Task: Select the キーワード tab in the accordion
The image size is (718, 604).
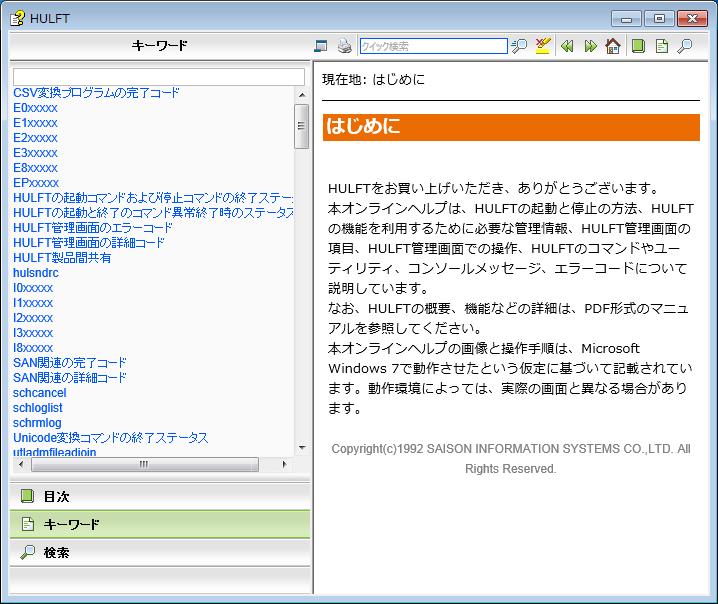Action: click(160, 524)
